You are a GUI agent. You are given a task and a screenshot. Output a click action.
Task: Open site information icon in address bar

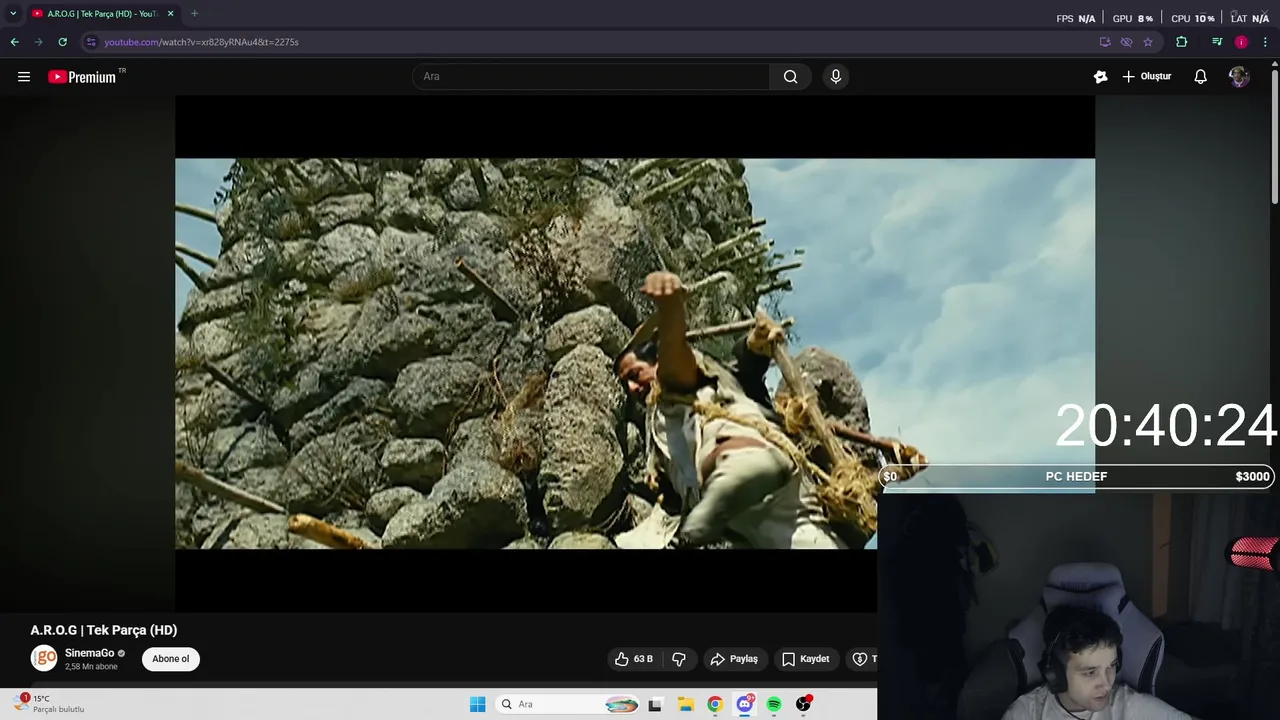90,42
